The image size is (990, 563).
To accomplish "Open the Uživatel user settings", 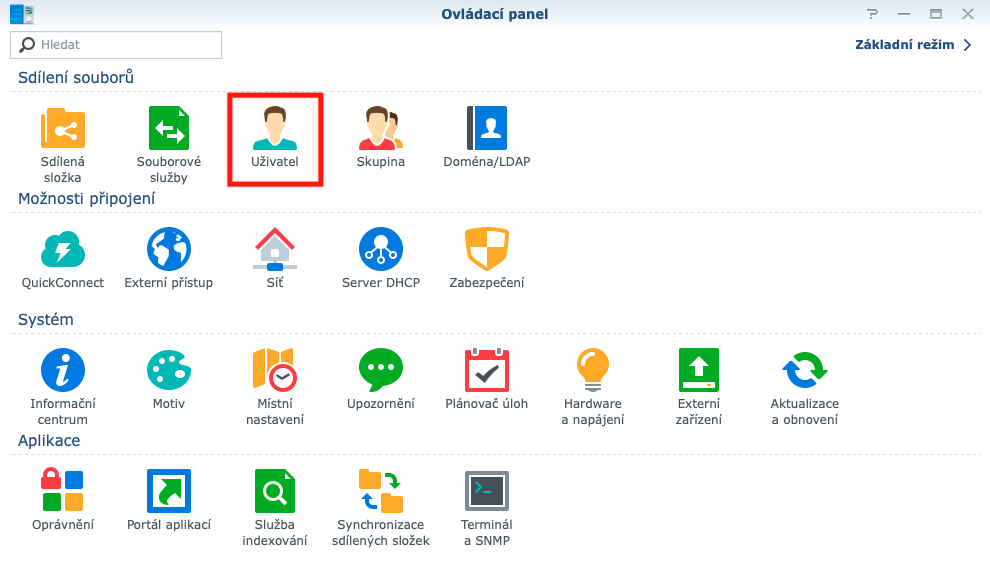I will (275, 129).
